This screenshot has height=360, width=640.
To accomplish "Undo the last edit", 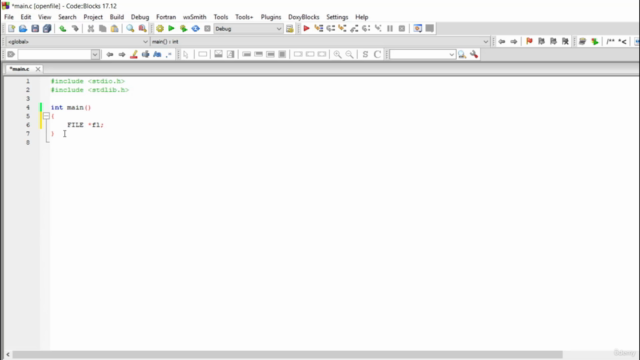I will coord(62,29).
